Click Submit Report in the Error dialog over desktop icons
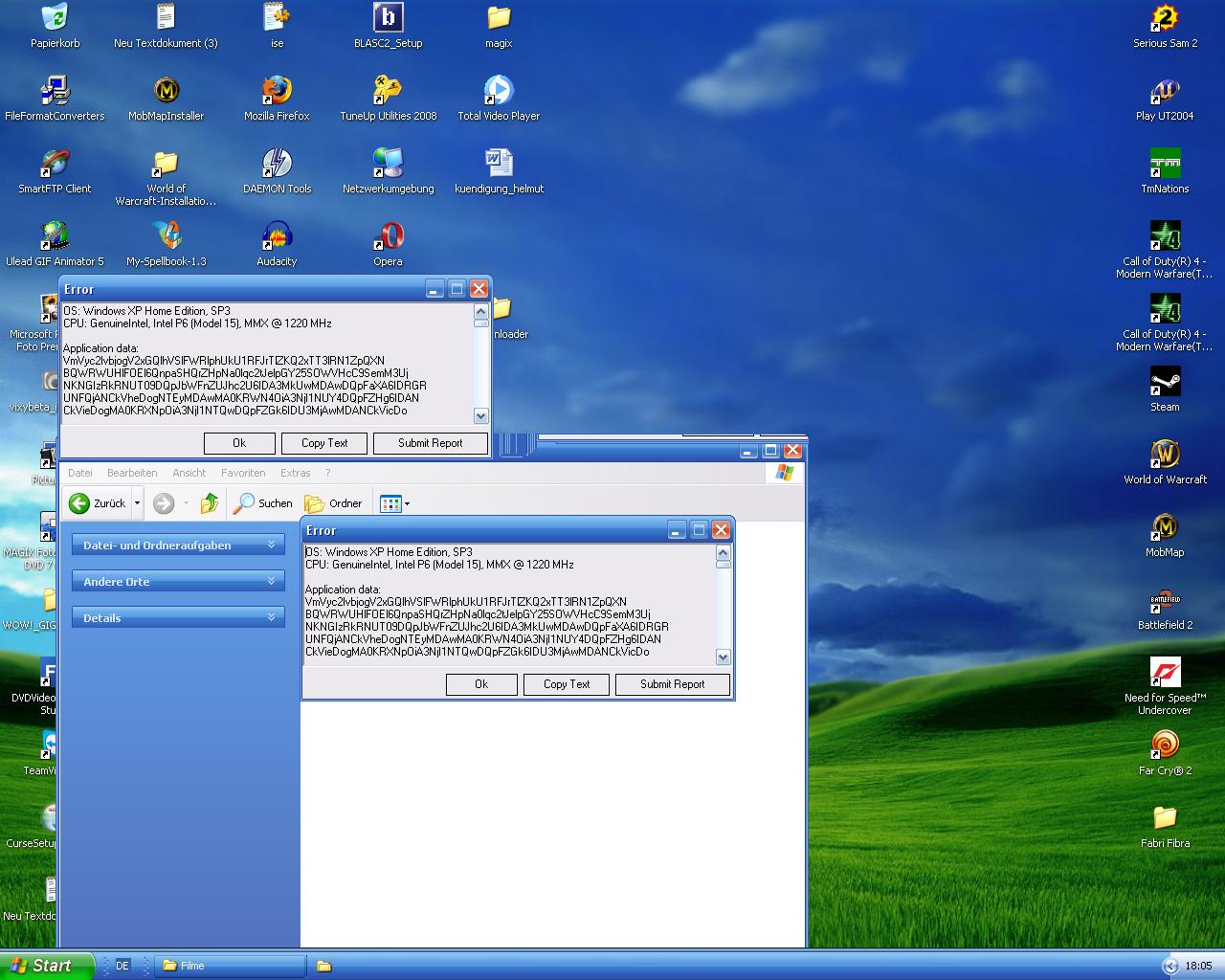The width and height of the screenshot is (1225, 980). pos(430,443)
